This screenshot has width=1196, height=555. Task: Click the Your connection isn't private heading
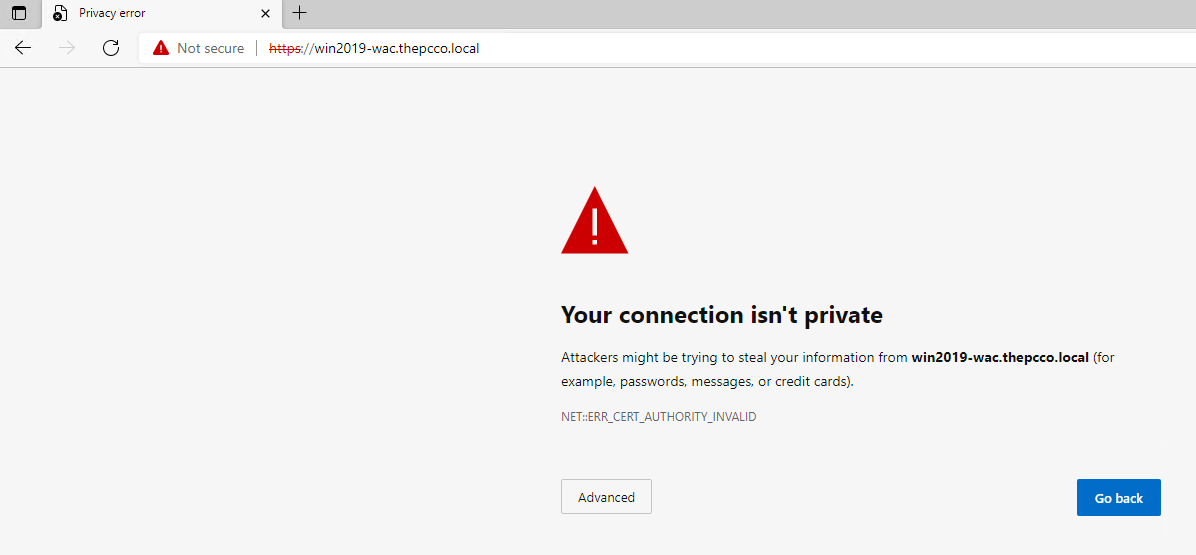click(722, 314)
